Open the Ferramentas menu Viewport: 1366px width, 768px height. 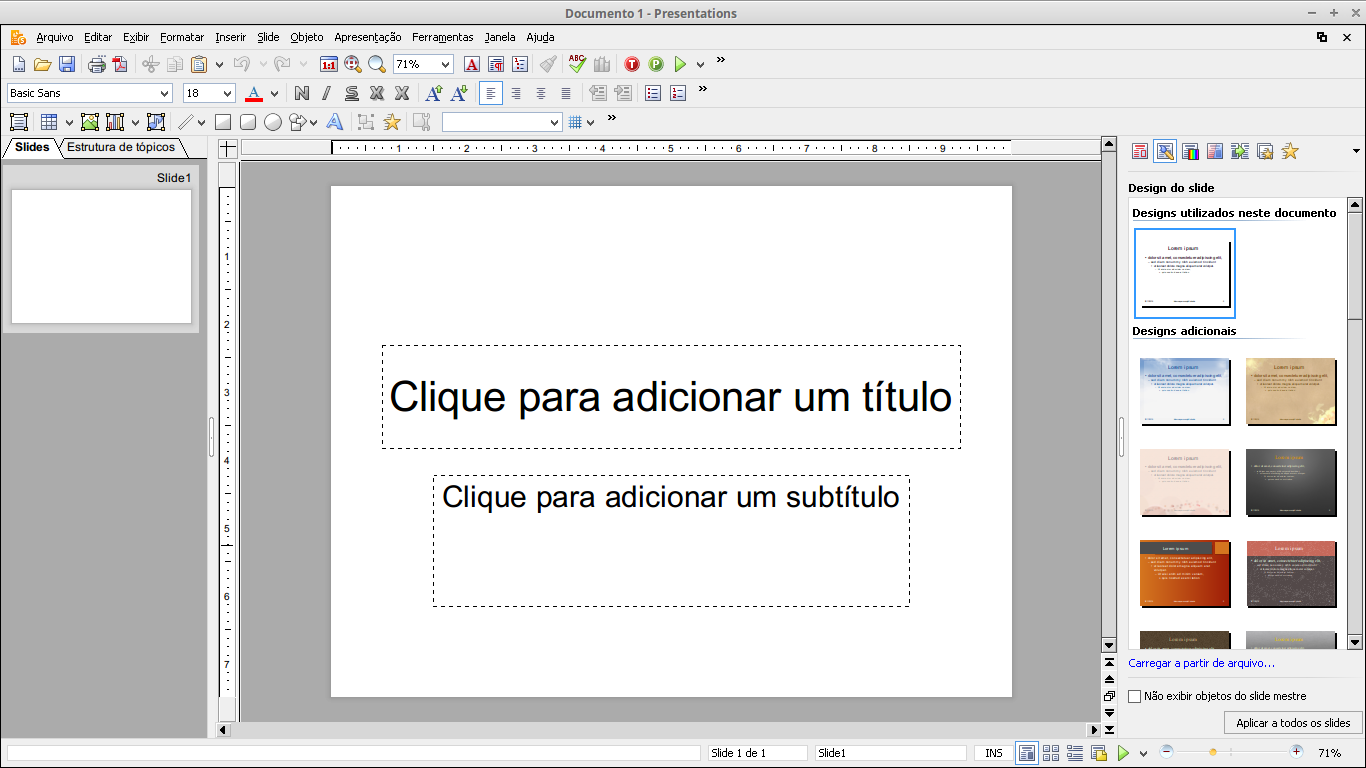click(442, 37)
